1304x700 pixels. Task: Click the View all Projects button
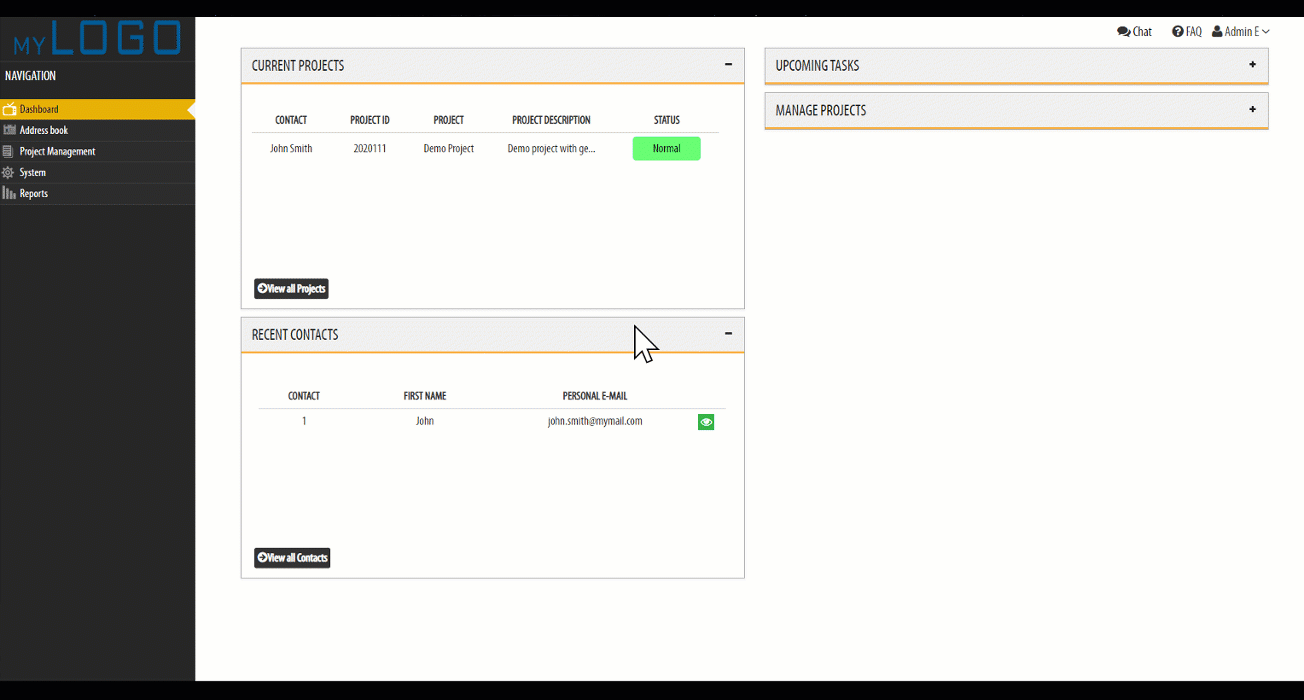click(x=291, y=288)
